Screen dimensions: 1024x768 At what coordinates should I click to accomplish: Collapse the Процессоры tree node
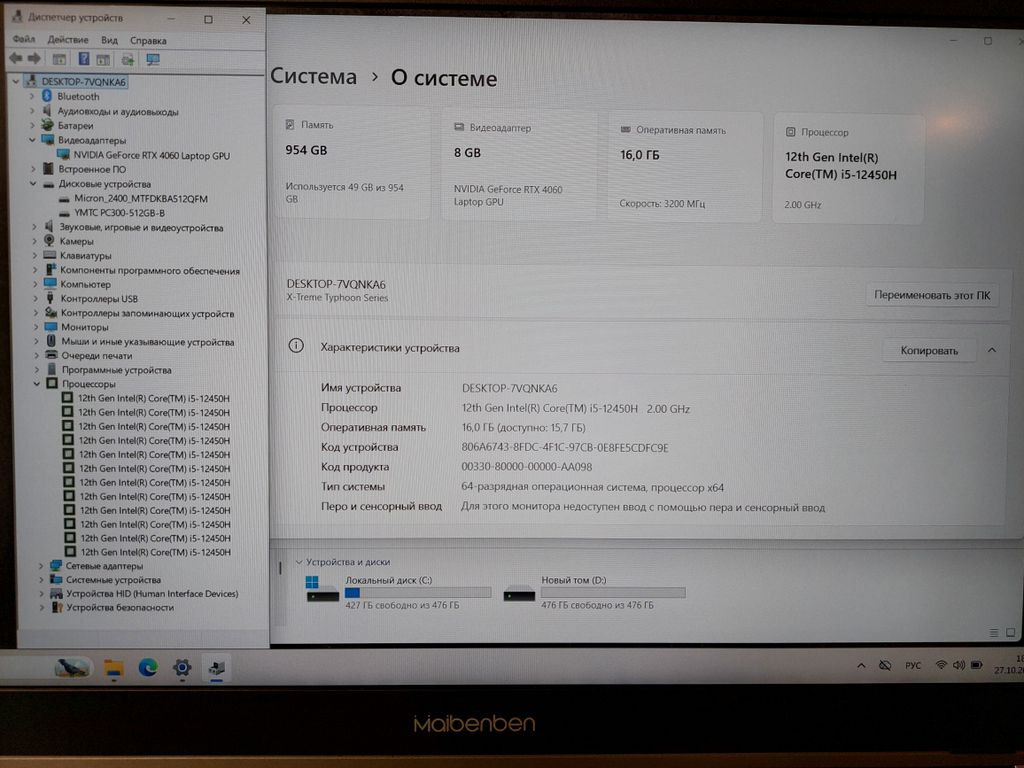[37, 384]
